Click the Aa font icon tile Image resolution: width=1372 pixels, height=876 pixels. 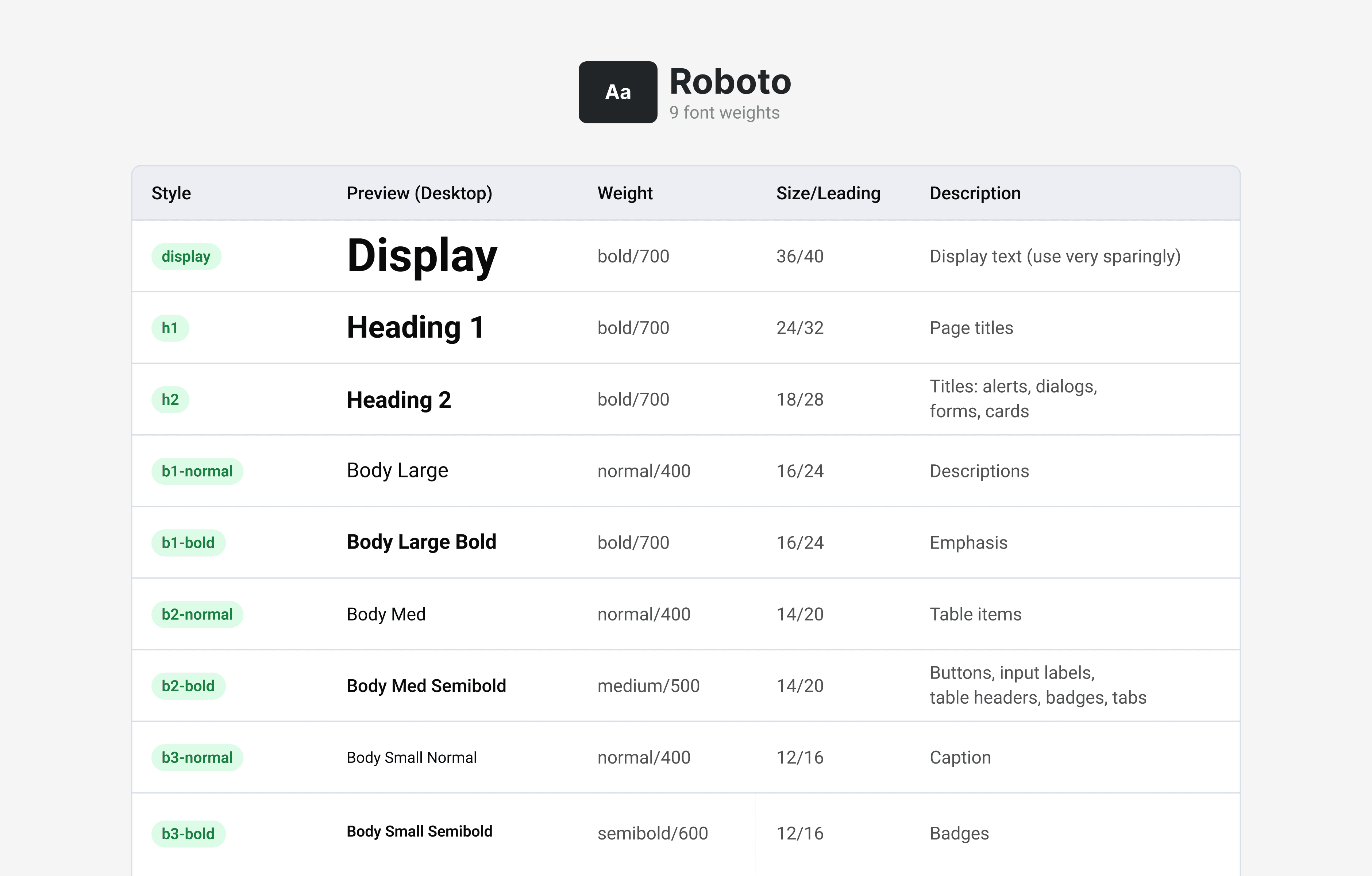coord(618,92)
